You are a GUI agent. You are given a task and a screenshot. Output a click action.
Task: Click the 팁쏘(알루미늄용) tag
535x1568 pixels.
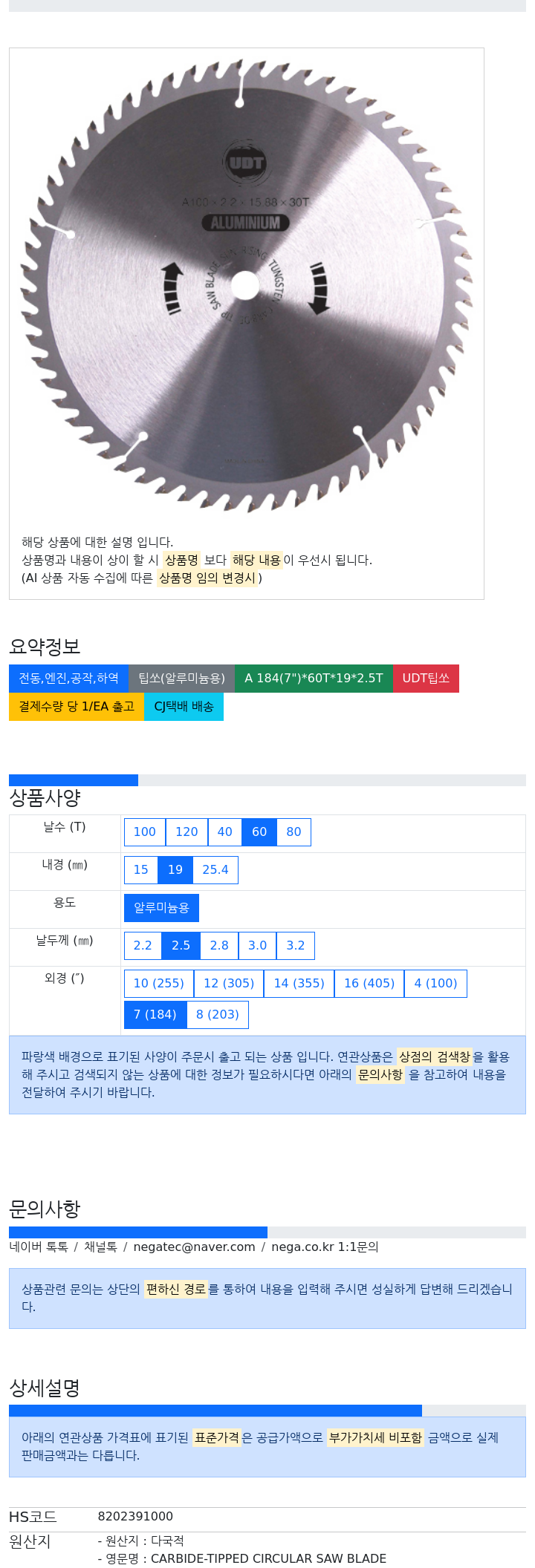[181, 678]
